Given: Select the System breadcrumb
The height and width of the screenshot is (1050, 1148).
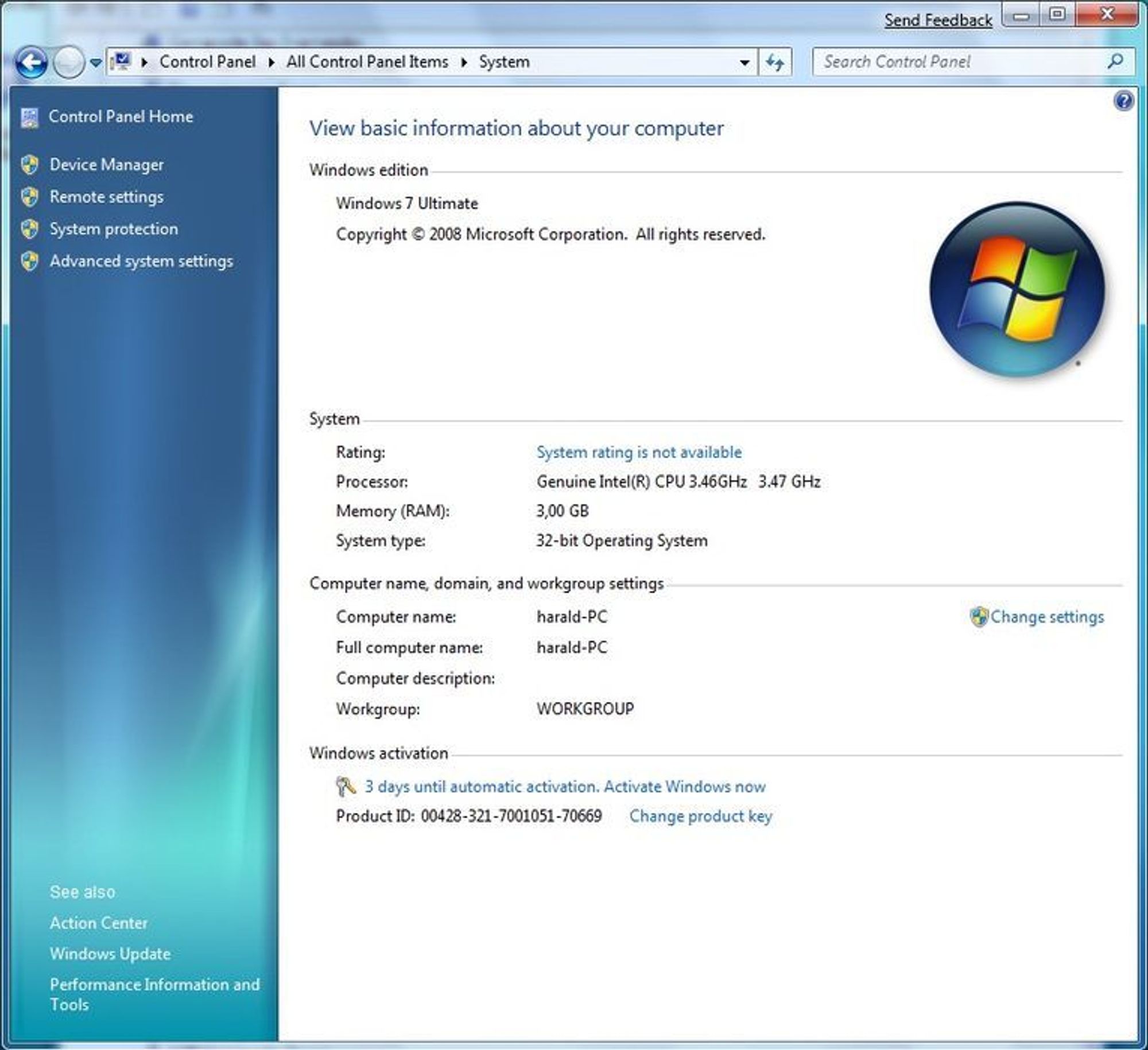Looking at the screenshot, I should coord(504,62).
